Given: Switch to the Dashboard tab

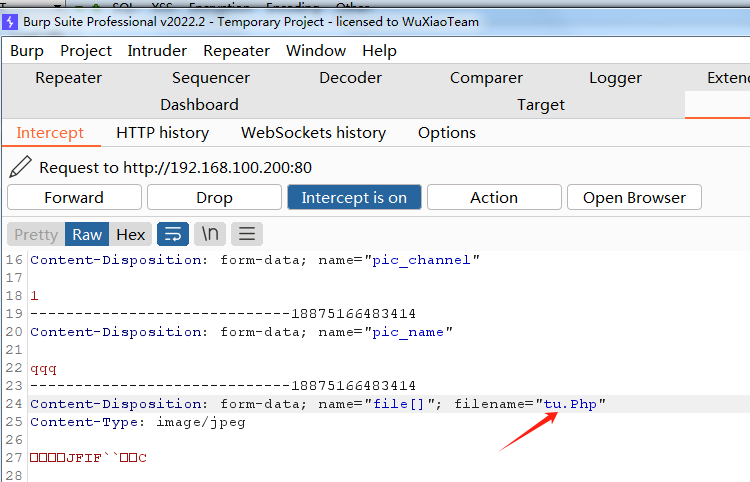Looking at the screenshot, I should (199, 105).
